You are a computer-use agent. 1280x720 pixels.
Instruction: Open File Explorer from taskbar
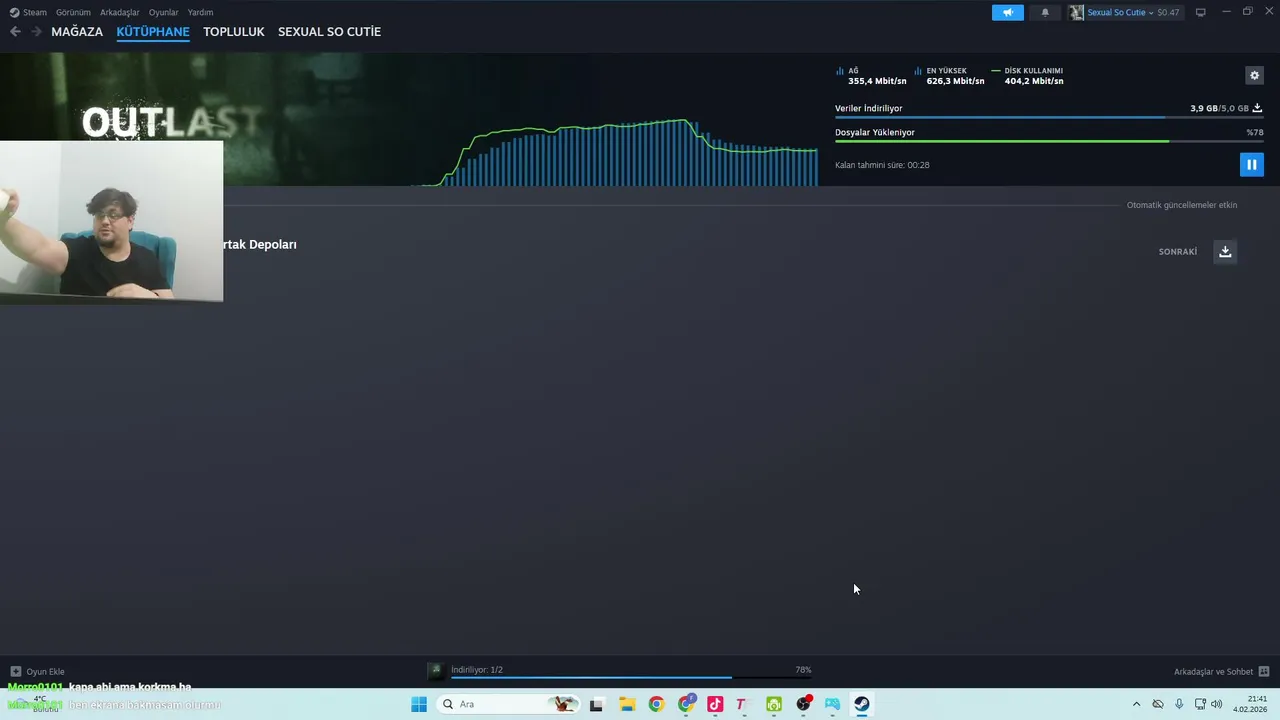627,704
